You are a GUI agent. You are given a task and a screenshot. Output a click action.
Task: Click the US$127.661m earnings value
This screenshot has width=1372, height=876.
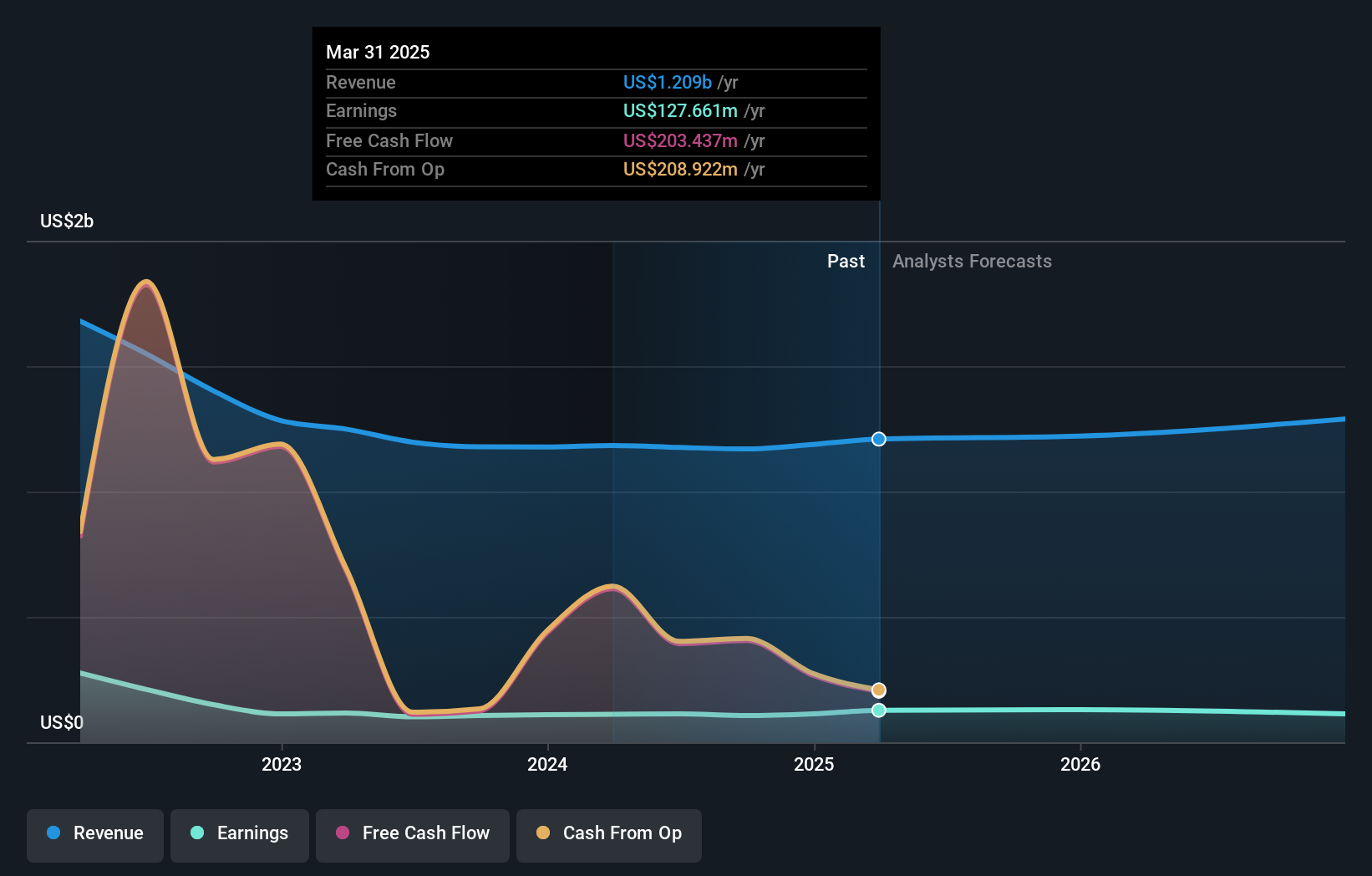coord(680,110)
